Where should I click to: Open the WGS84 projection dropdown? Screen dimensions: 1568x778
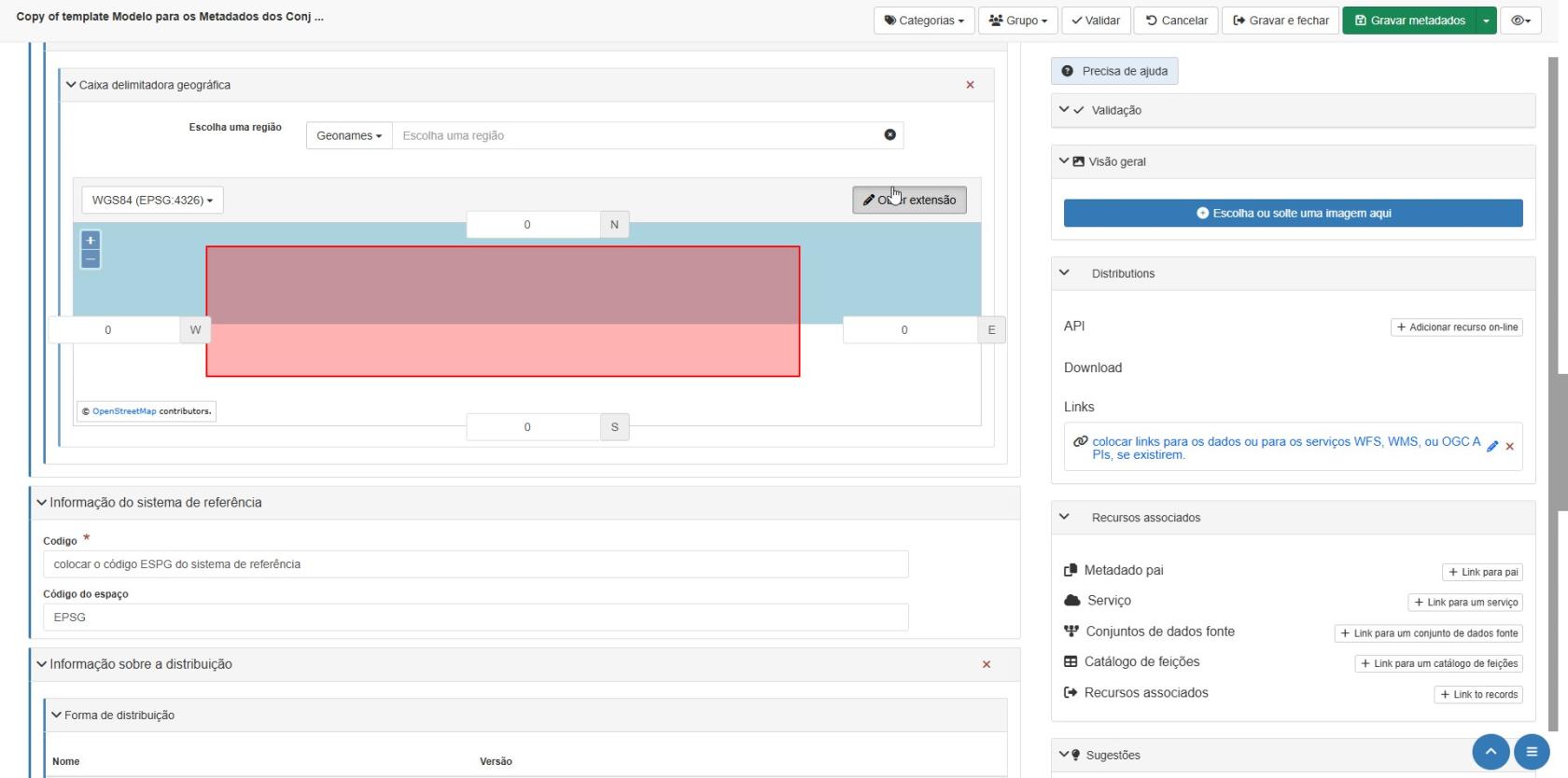tap(152, 201)
